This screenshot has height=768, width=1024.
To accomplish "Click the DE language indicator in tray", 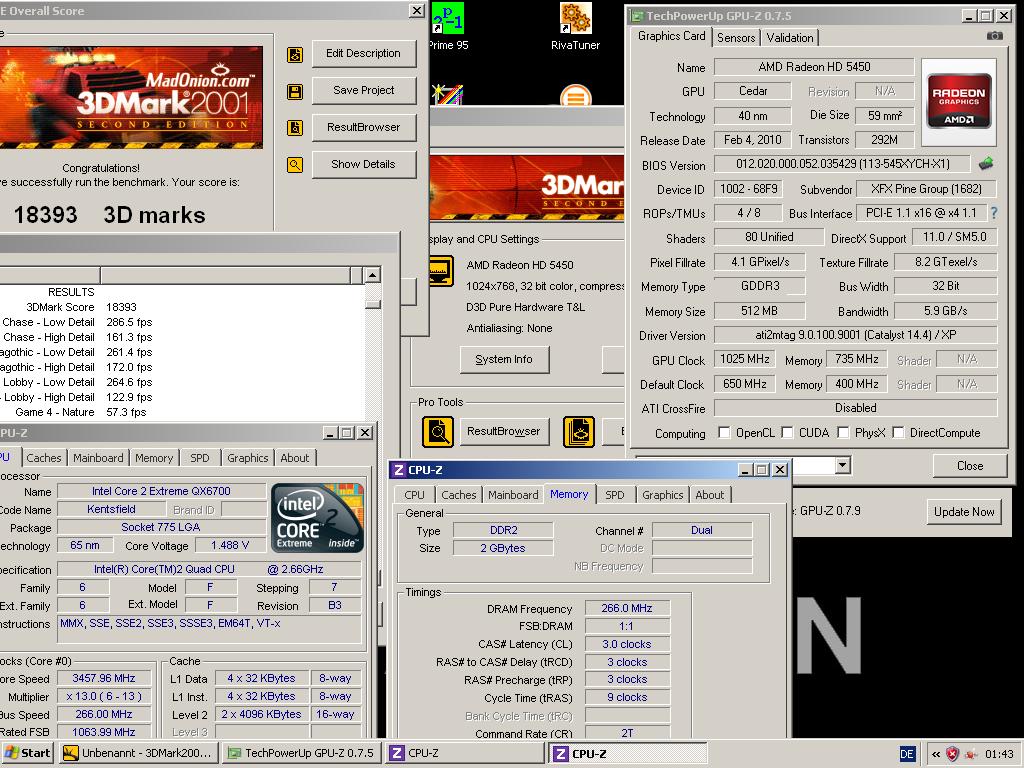I will [907, 754].
